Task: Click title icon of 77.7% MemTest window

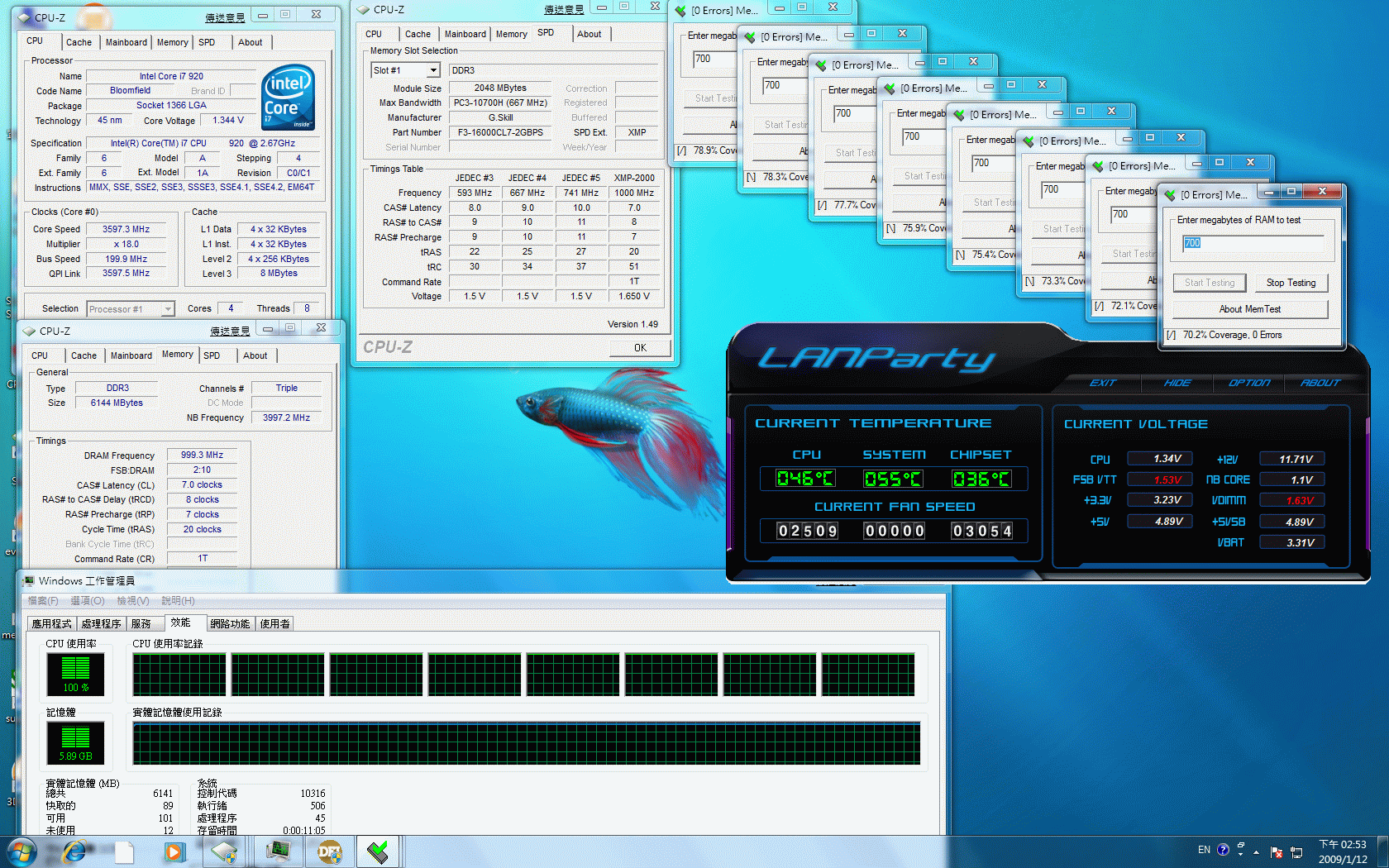Action: click(x=821, y=65)
